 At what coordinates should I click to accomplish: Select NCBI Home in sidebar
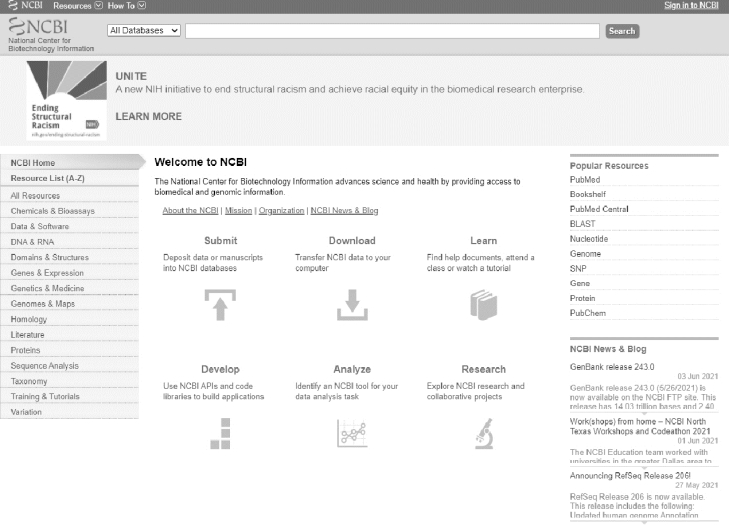[70, 163]
